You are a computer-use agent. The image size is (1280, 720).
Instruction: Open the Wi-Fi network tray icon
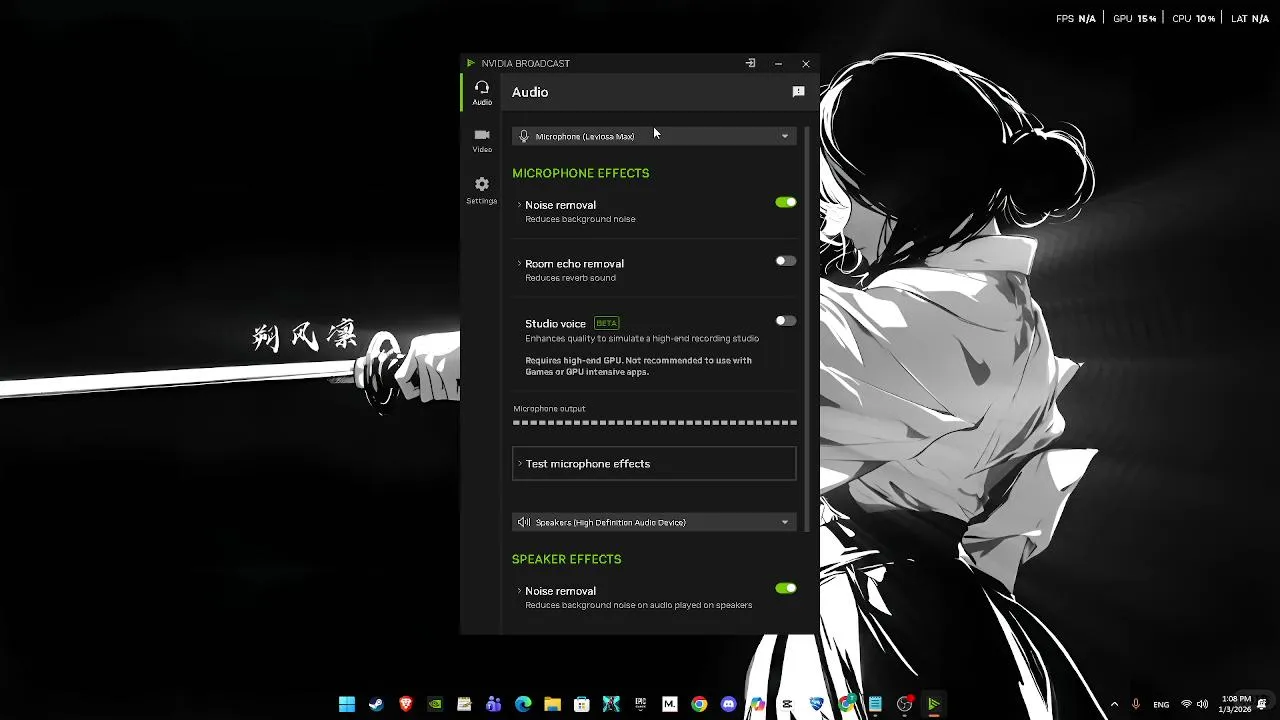1186,704
